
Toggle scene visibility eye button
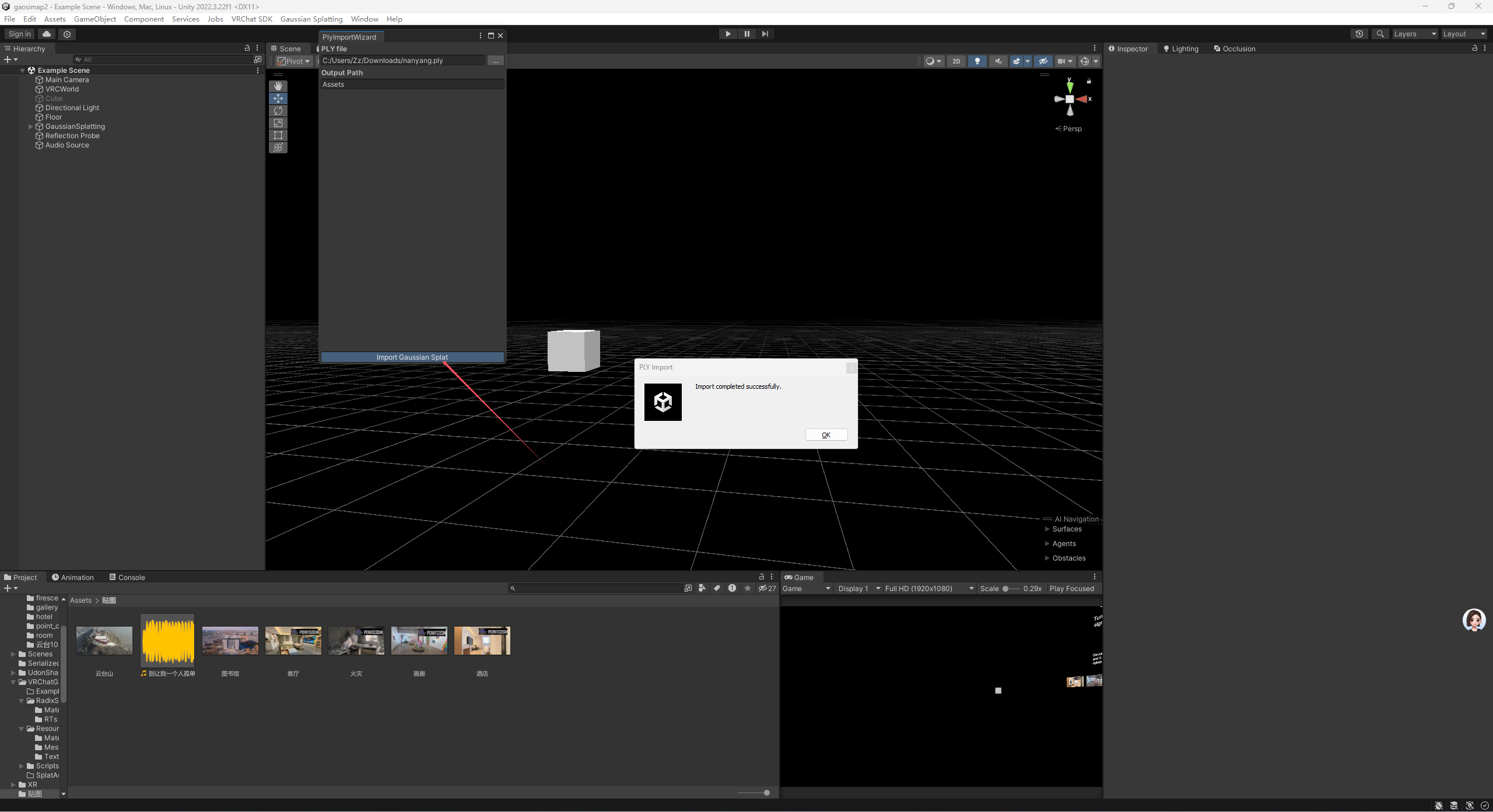(x=1043, y=61)
